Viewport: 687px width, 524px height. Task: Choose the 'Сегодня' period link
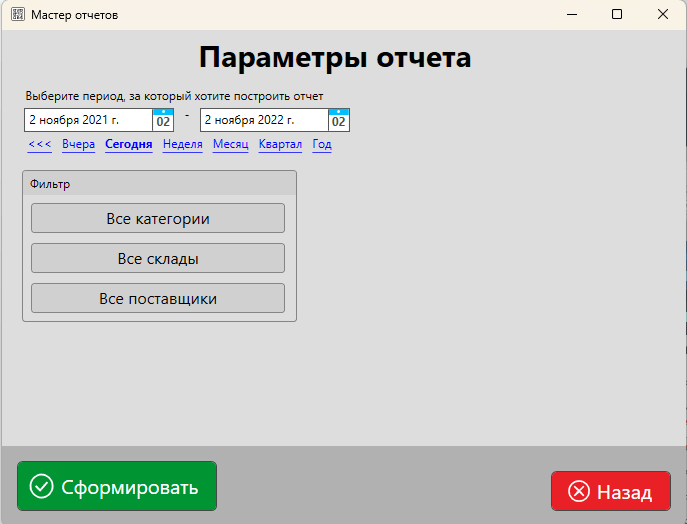(128, 145)
